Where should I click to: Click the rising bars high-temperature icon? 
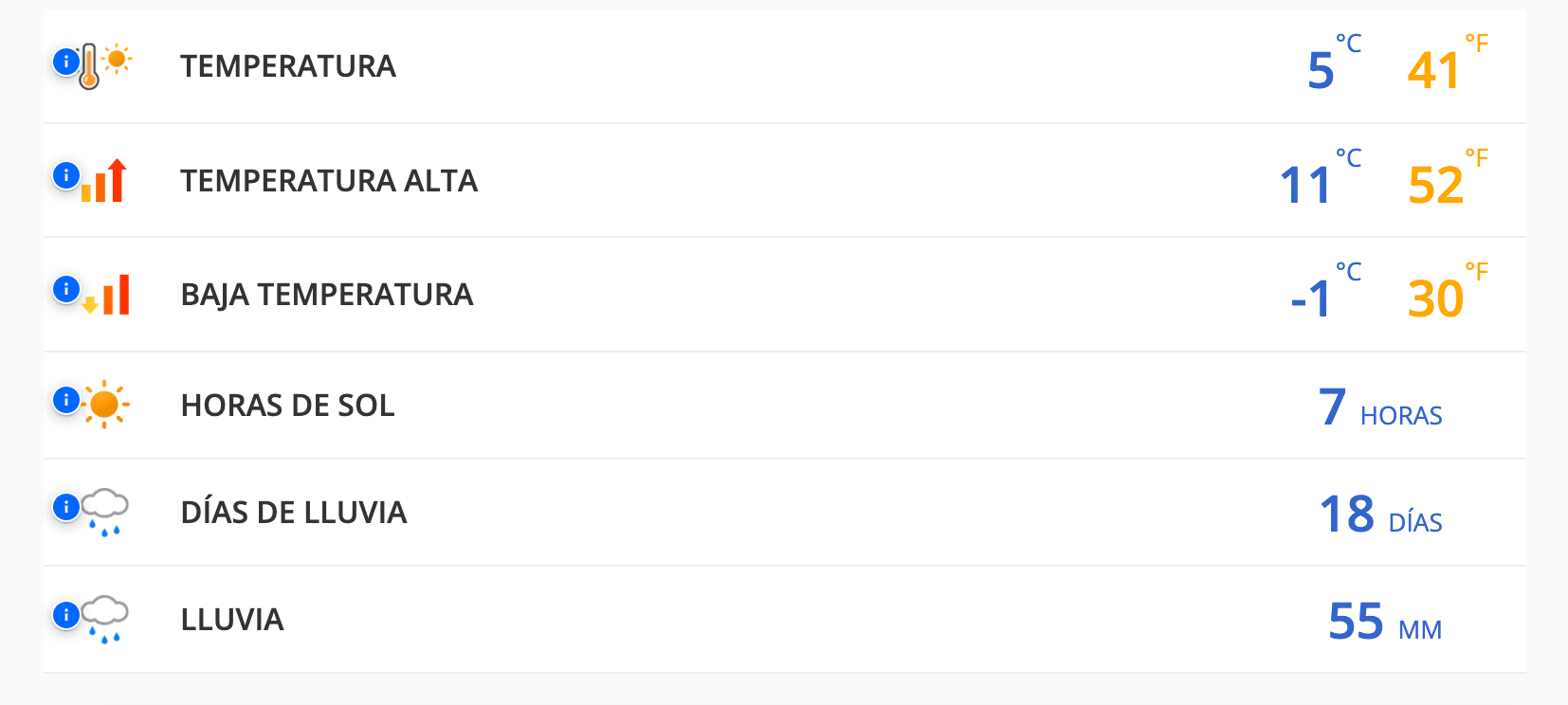[105, 181]
